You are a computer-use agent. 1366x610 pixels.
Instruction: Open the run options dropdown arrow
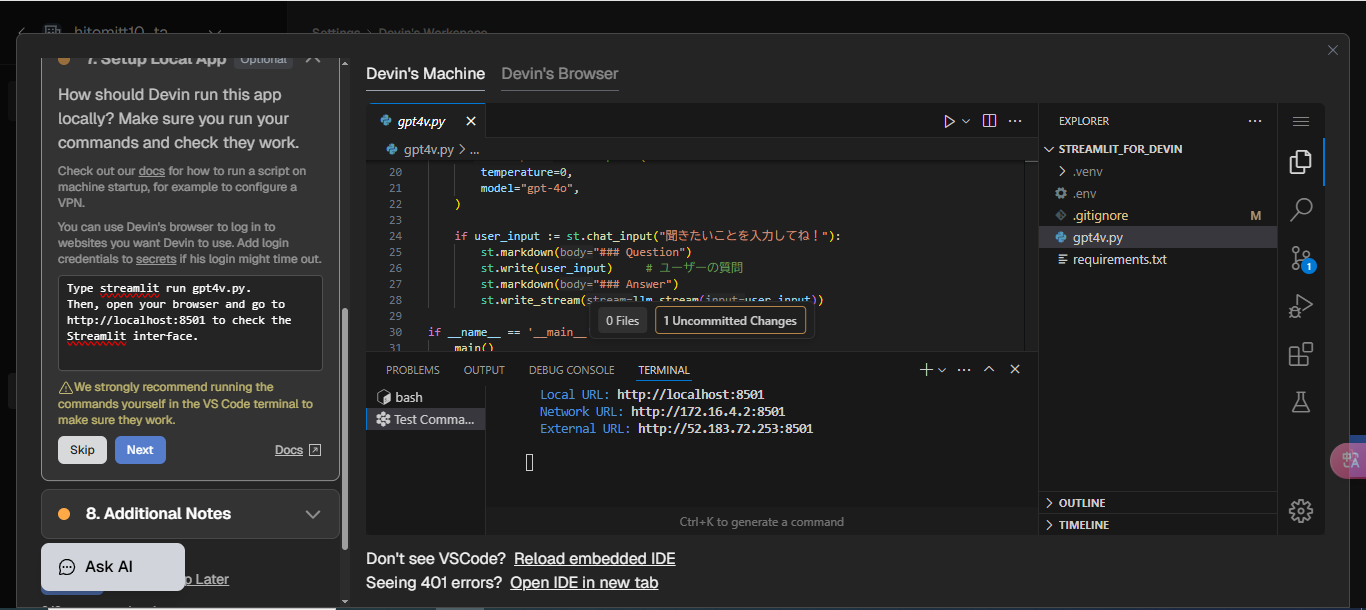966,121
